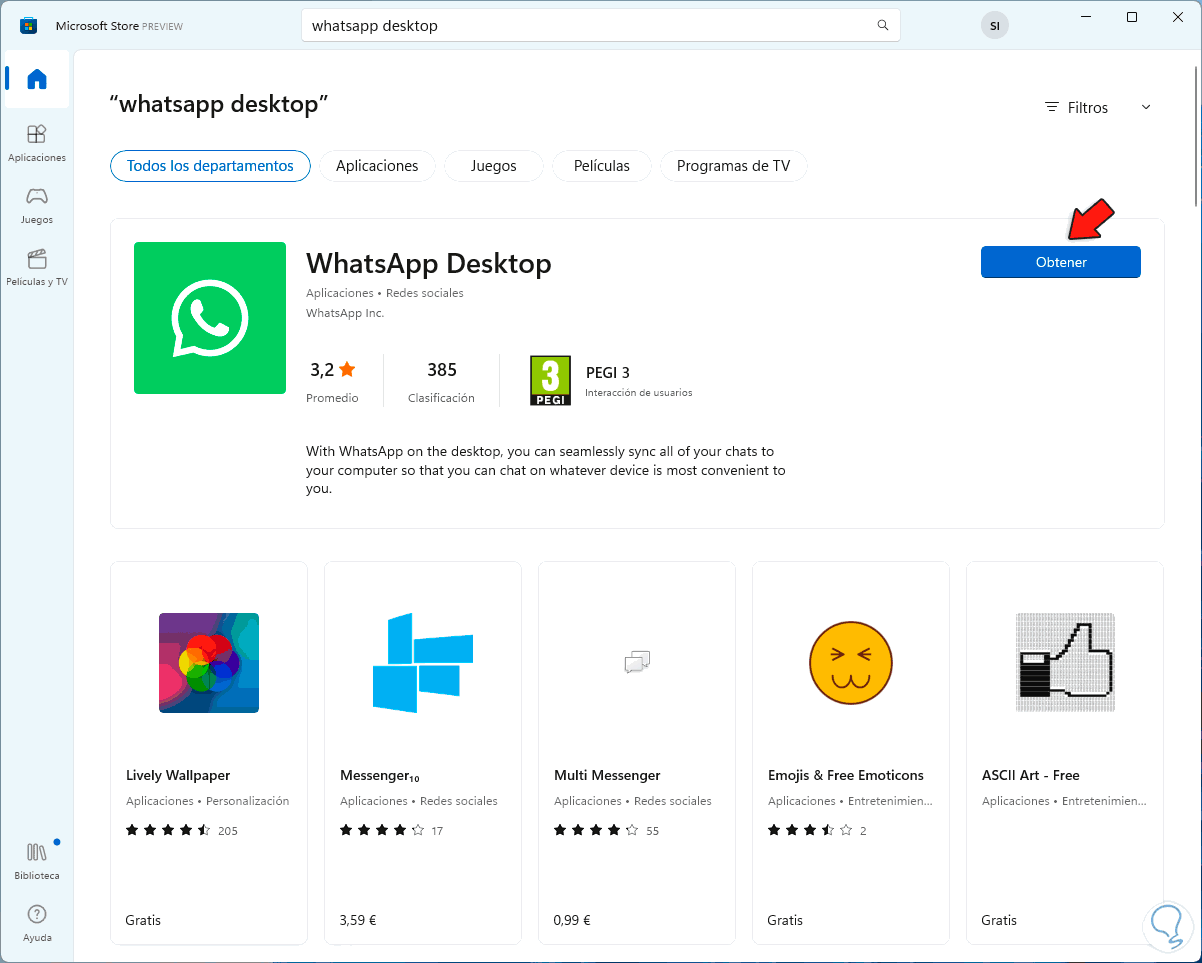Open ASCII Art - Free thumbs-up icon
Screen dimensions: 1202x963
coord(1065,662)
